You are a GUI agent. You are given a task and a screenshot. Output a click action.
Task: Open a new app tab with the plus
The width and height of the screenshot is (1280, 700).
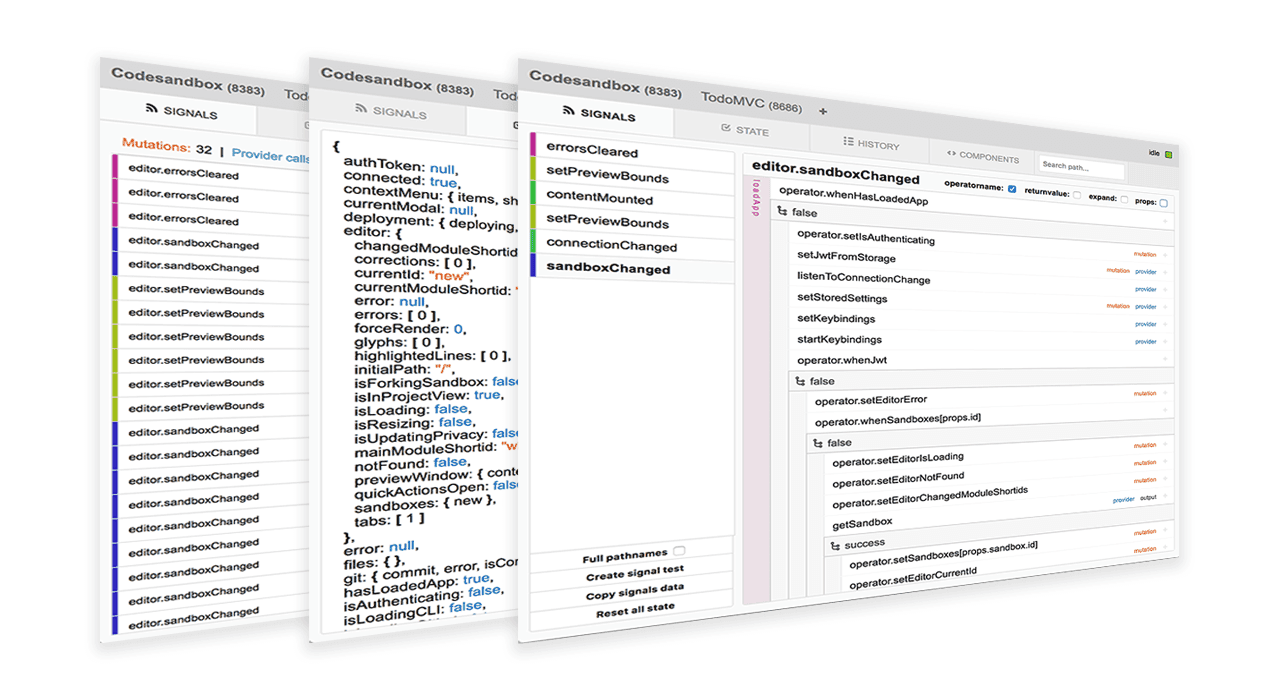pos(823,111)
